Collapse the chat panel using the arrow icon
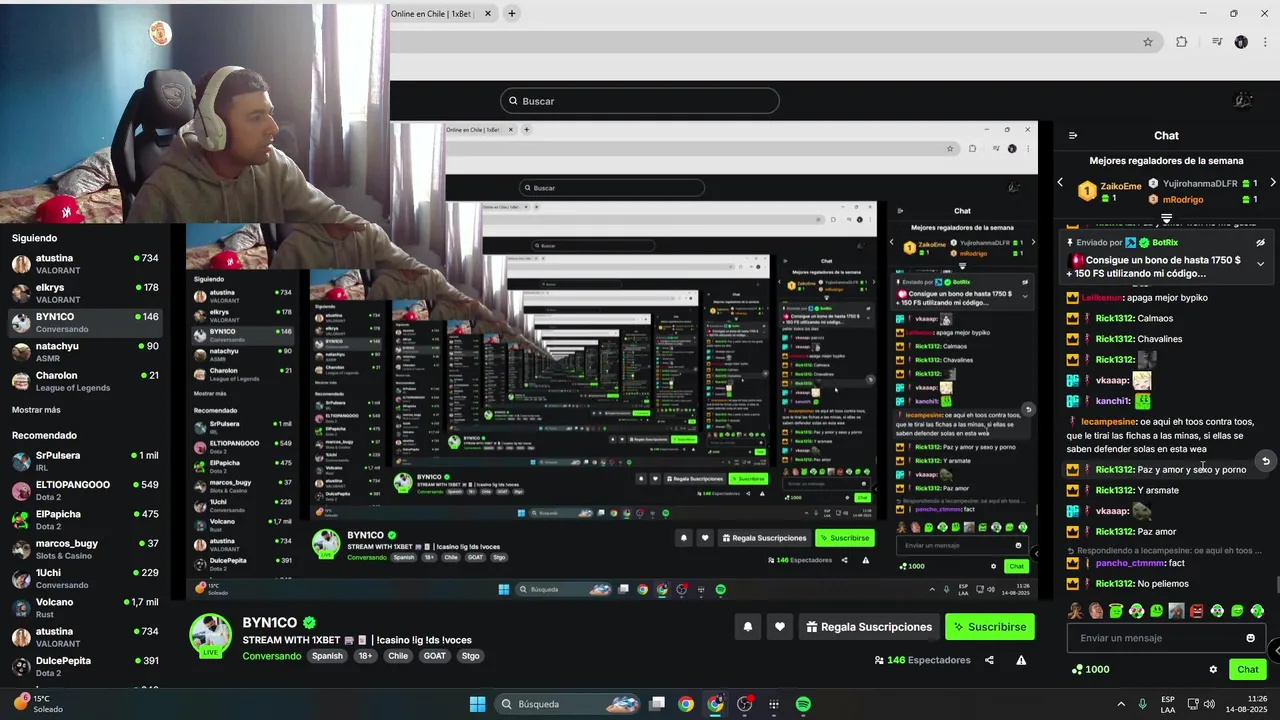This screenshot has height=720, width=1280. pos(1073,136)
